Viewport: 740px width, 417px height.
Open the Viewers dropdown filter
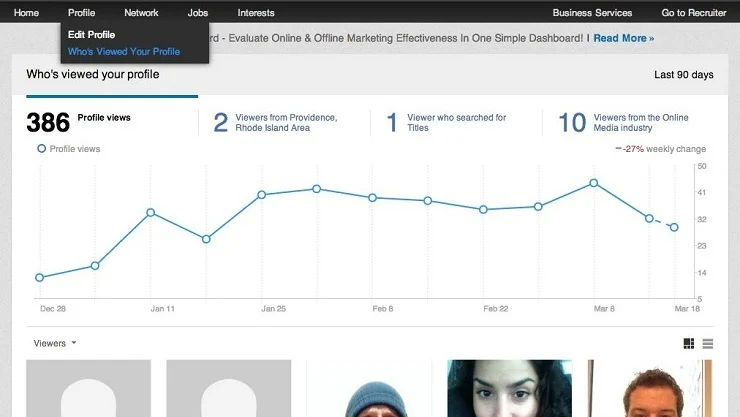click(55, 343)
